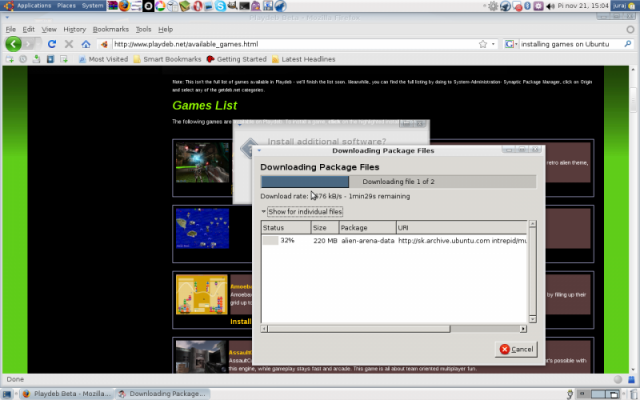Open the File menu
Viewport: 640px width, 400px height.
tap(11, 29)
